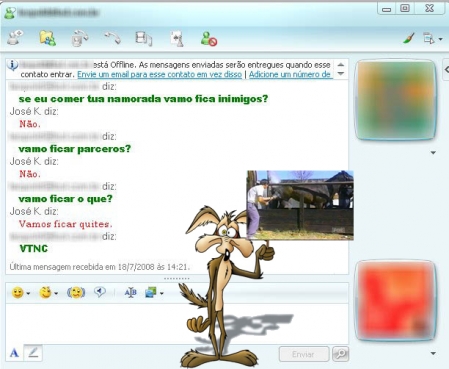
Task: Expand options under contact's display picture
Action: (433, 153)
